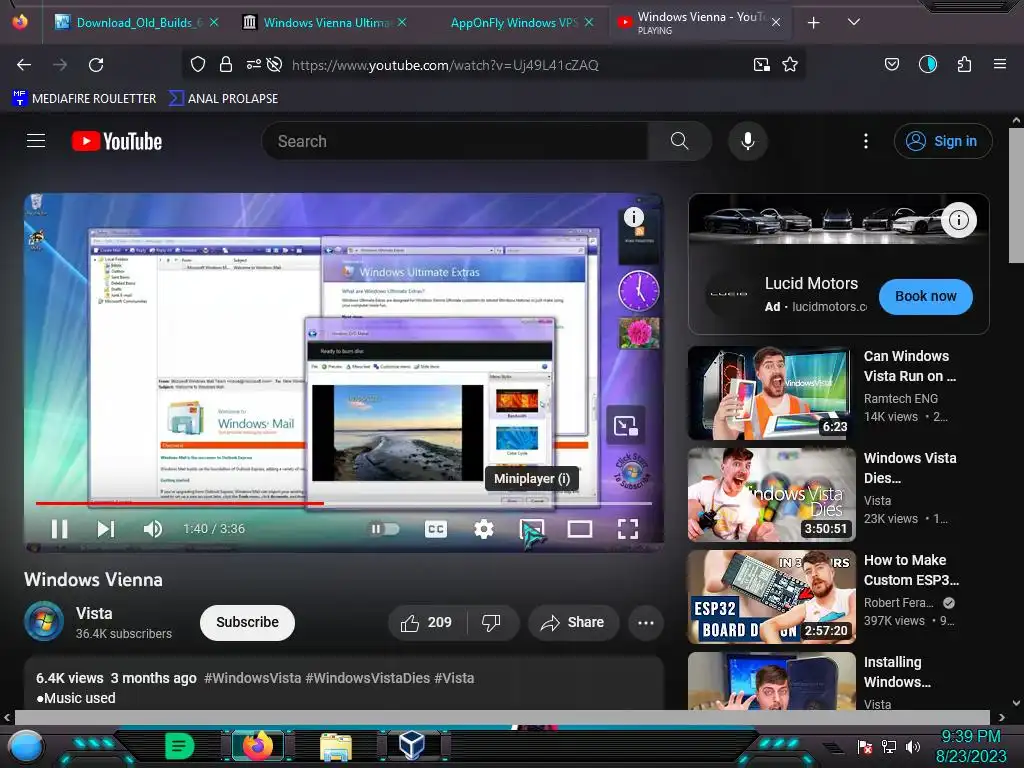1024x768 pixels.
Task: Go to YouTube home via logo
Action: click(x=117, y=141)
